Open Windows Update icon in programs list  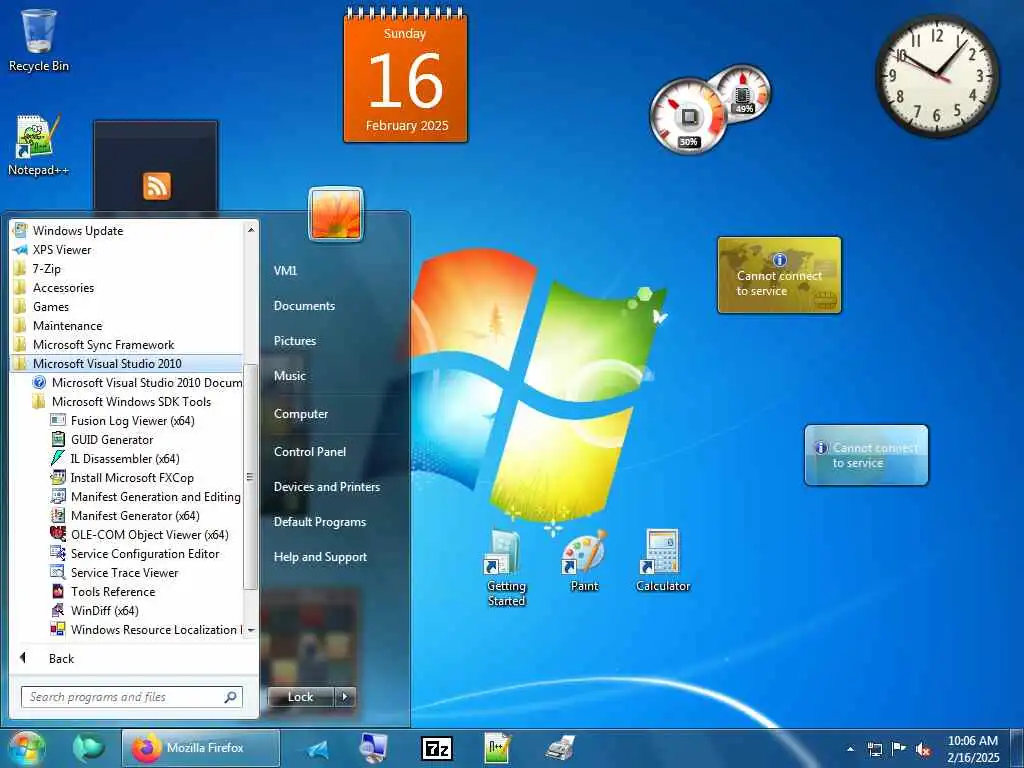tap(20, 231)
